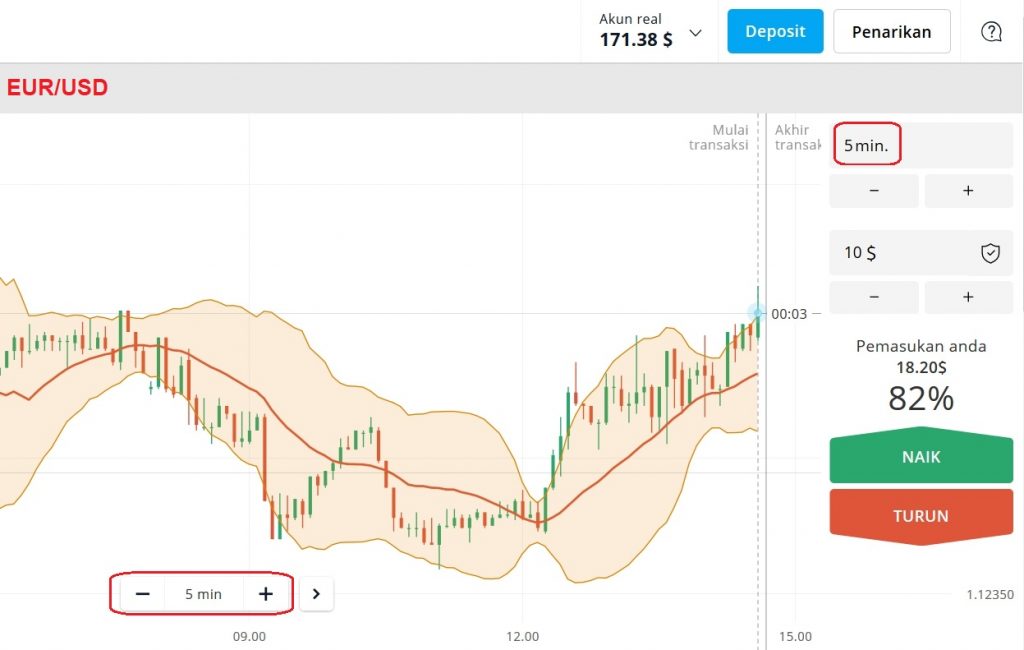Image resolution: width=1024 pixels, height=650 pixels.
Task: Click plus to enlarge the chart timeframe
Action: (x=266, y=593)
